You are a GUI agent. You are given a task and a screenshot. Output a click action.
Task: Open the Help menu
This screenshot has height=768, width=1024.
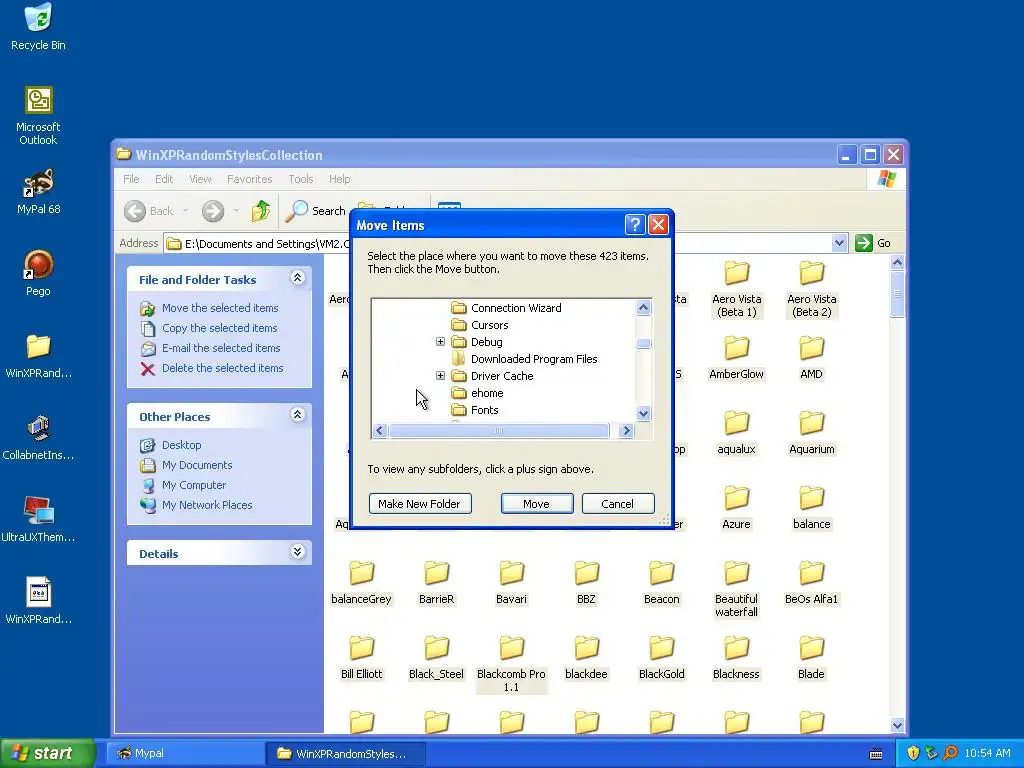coord(340,179)
